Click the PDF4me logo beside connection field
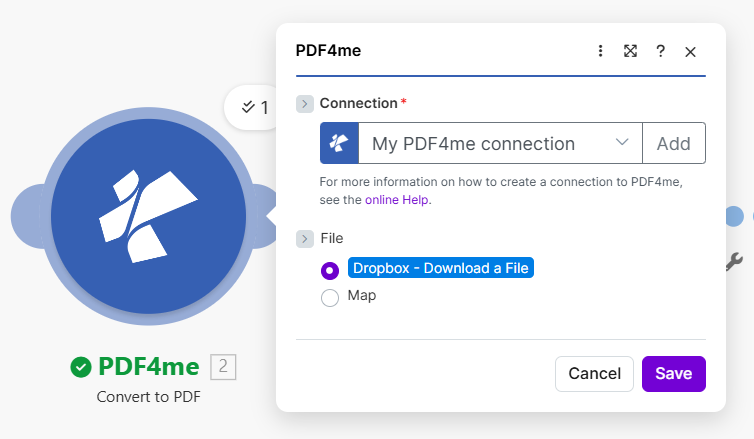The height and width of the screenshot is (439, 754). 339,143
